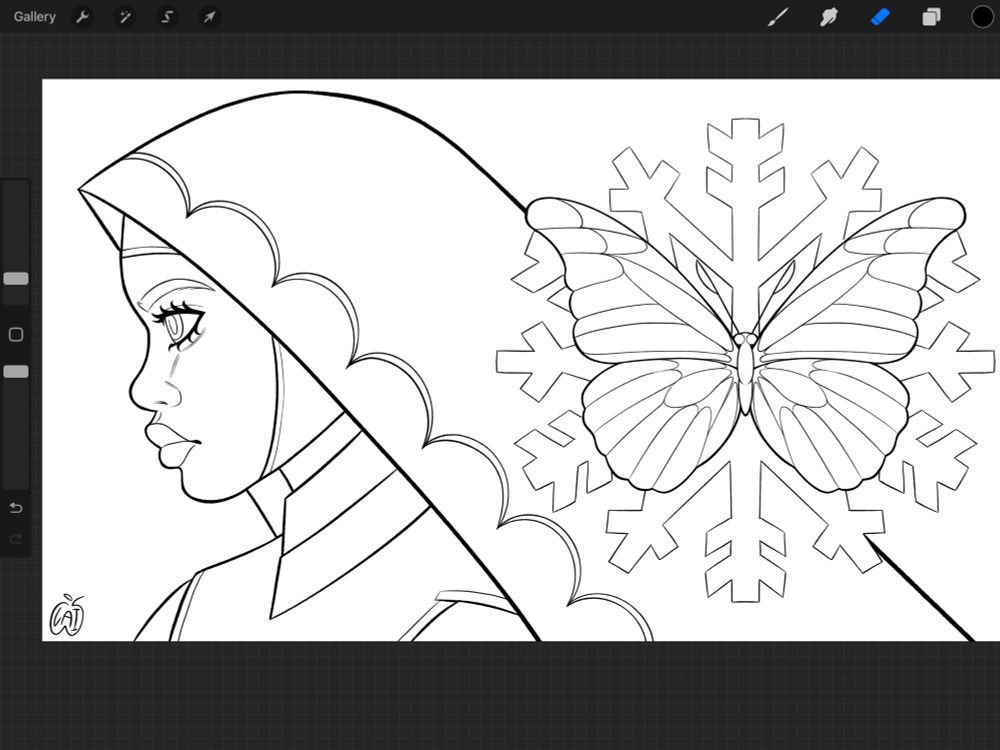Tap the artist signature on canvas
Screen dimensions: 1000x750
(x=68, y=615)
